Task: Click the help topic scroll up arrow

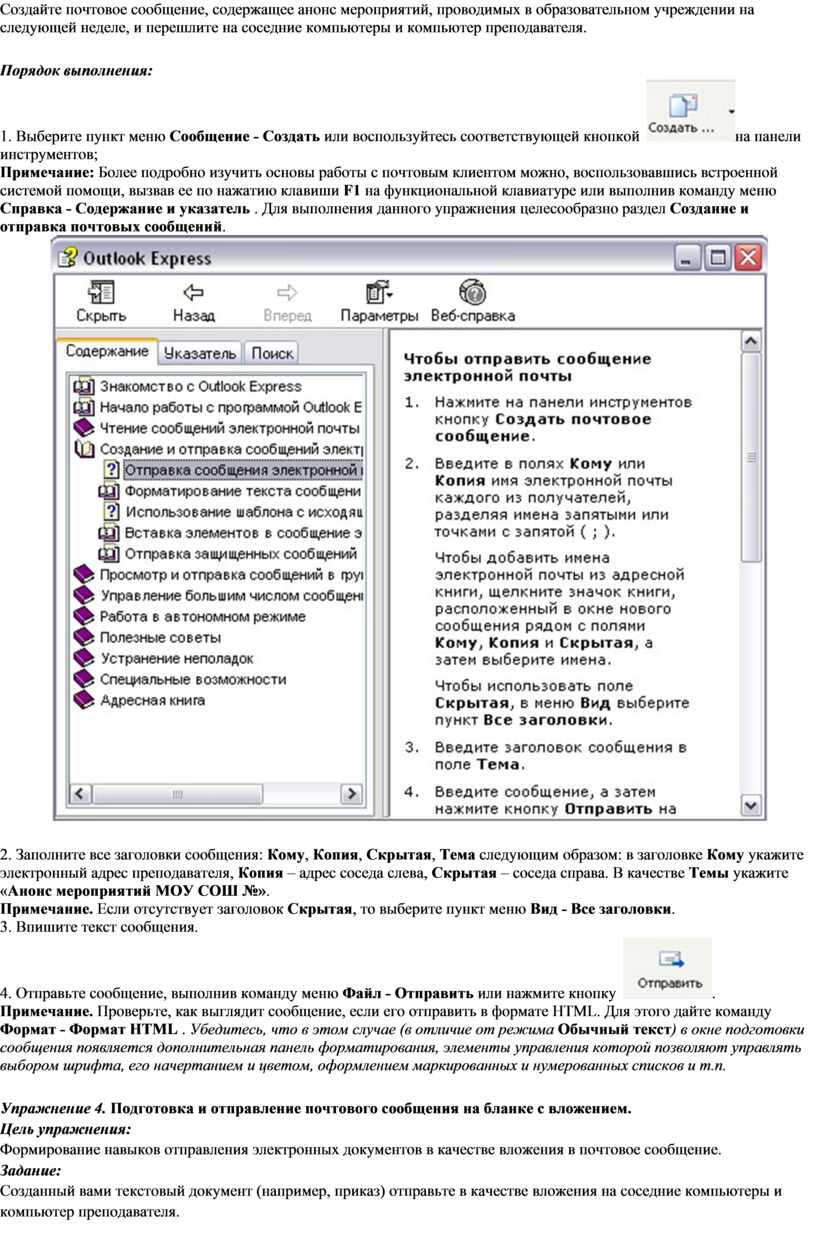Action: [x=751, y=342]
